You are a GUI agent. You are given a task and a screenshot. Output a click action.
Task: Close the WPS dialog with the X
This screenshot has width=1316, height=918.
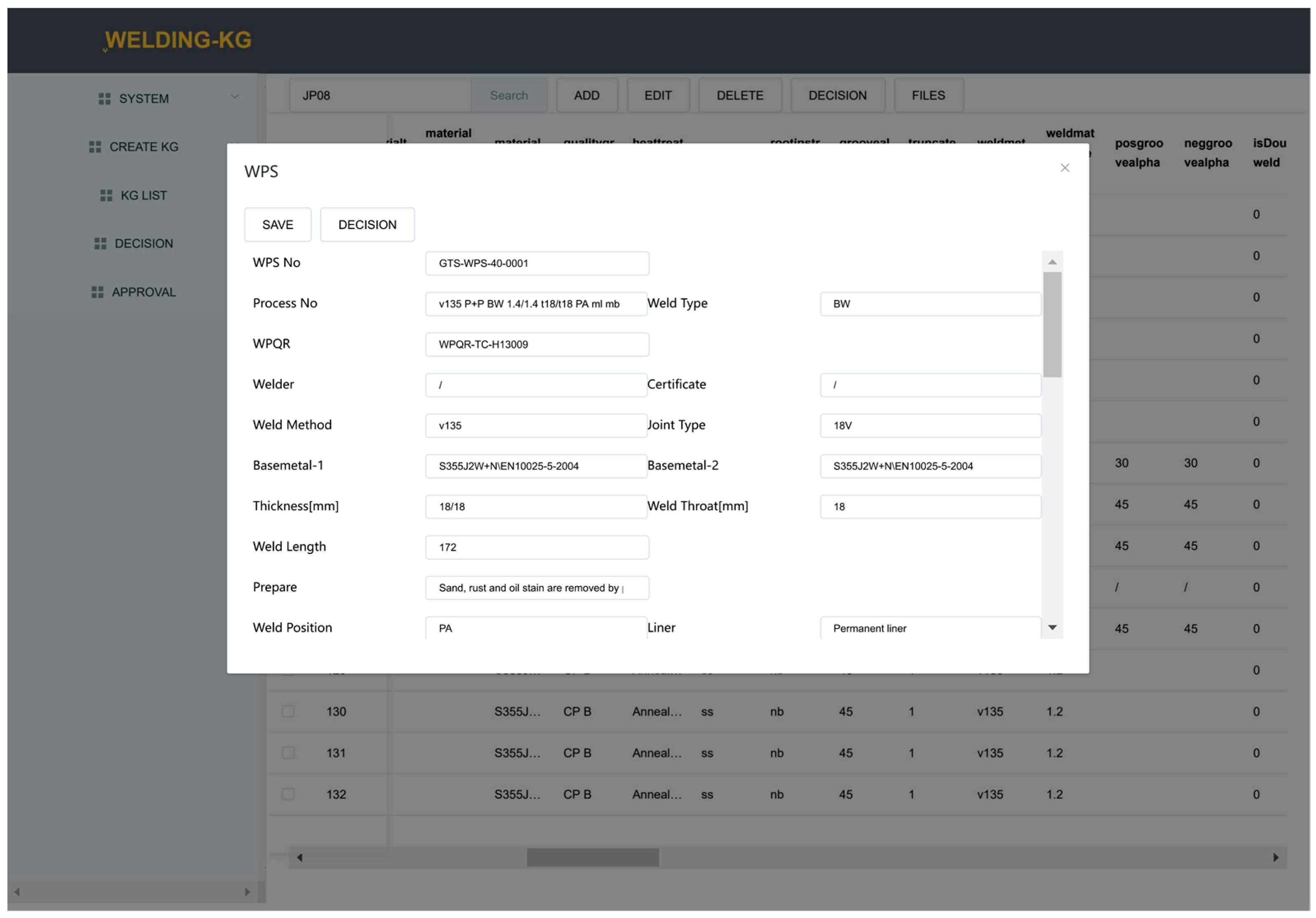click(1064, 168)
